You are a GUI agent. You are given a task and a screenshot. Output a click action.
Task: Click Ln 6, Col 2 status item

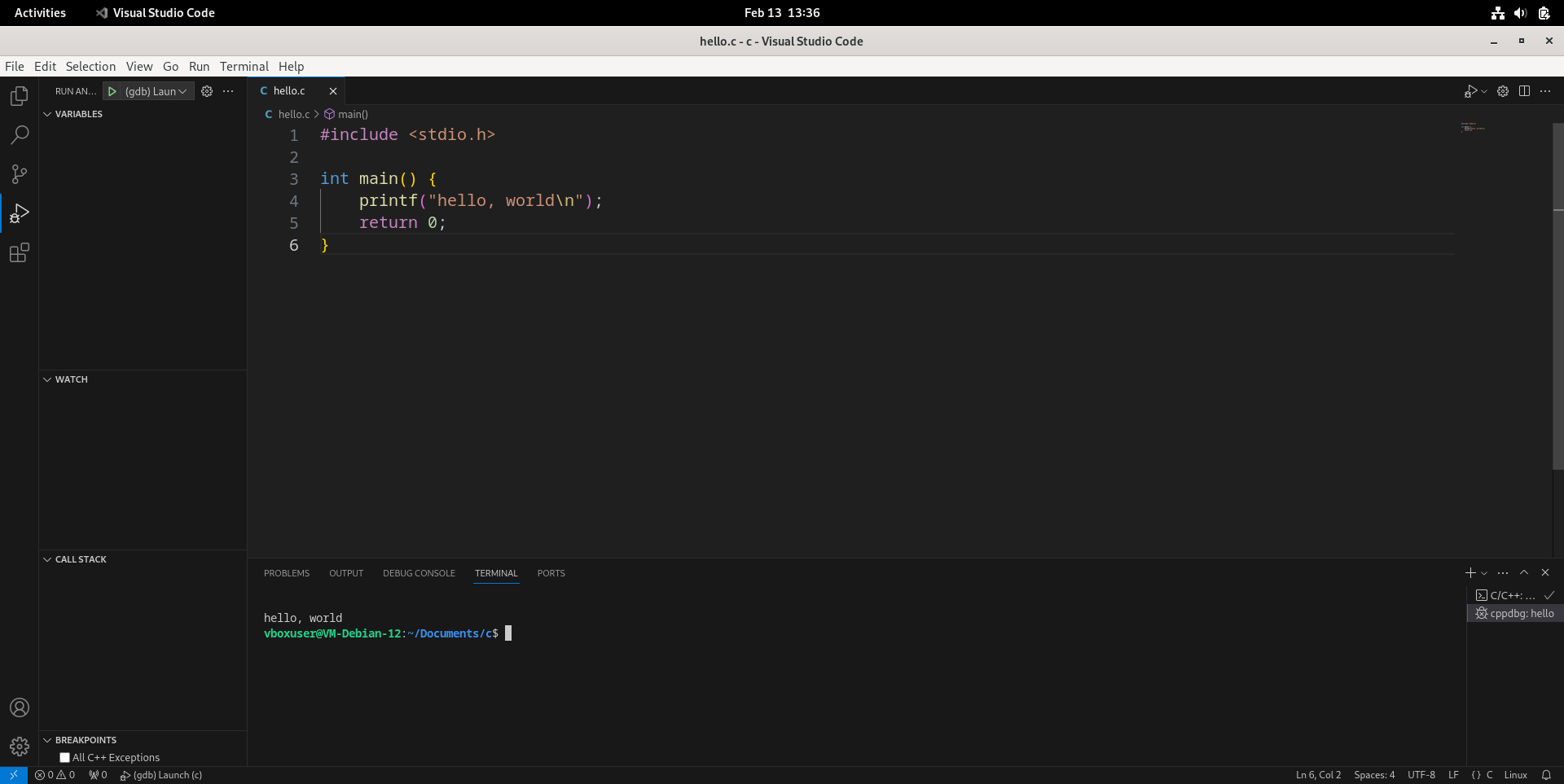(x=1318, y=775)
